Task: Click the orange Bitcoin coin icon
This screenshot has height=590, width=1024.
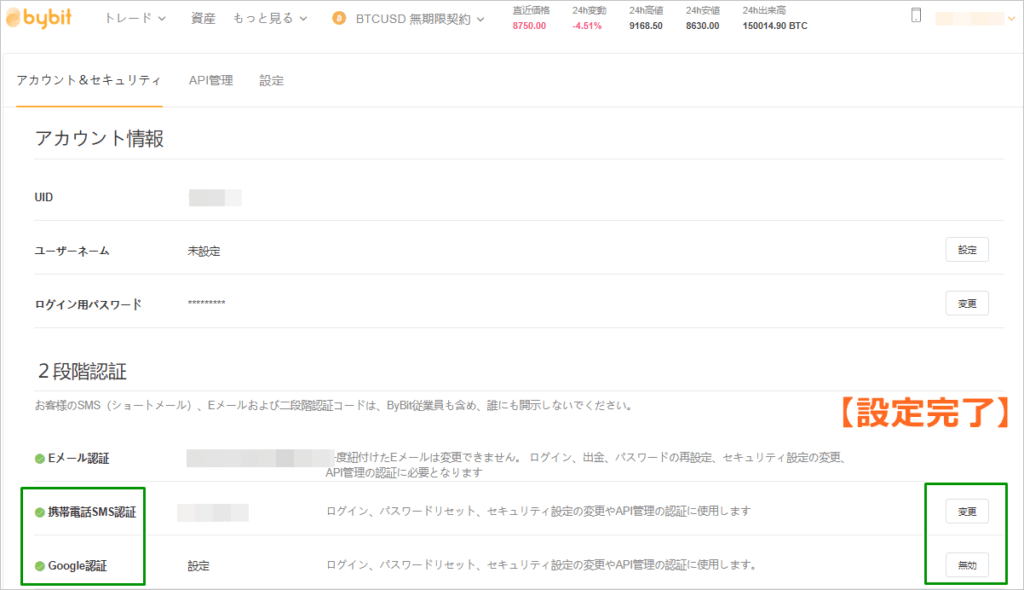Action: [x=339, y=19]
